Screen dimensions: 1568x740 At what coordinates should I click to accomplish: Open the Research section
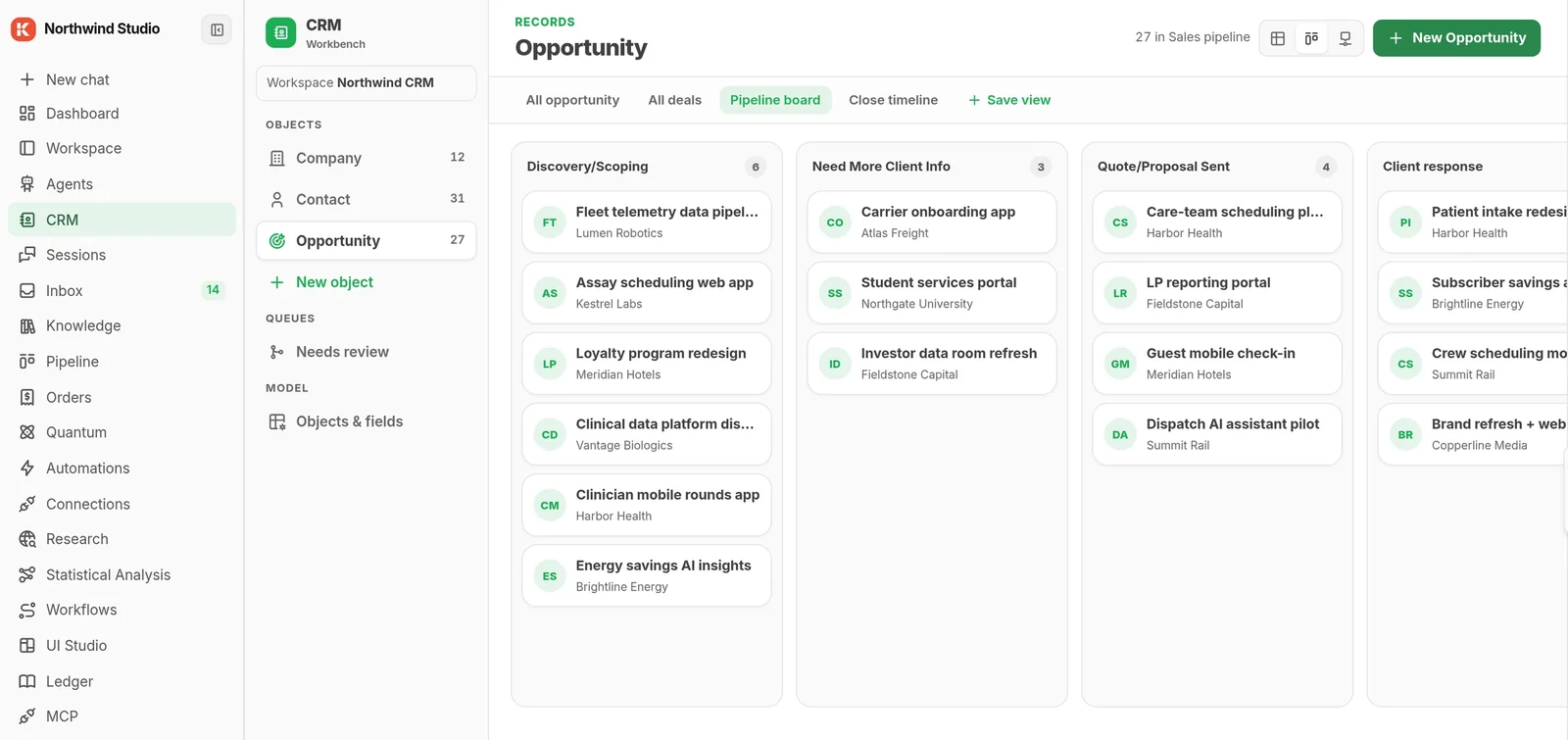122,539
